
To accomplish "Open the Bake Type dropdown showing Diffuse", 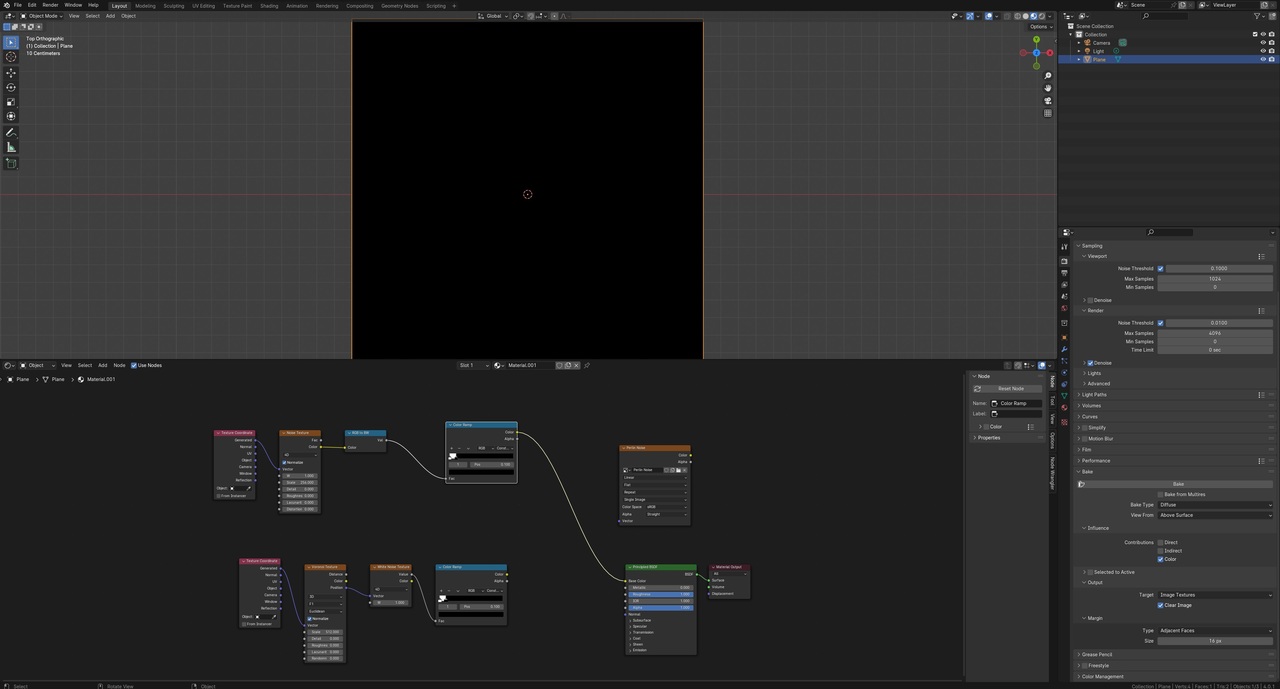I will [x=1215, y=504].
